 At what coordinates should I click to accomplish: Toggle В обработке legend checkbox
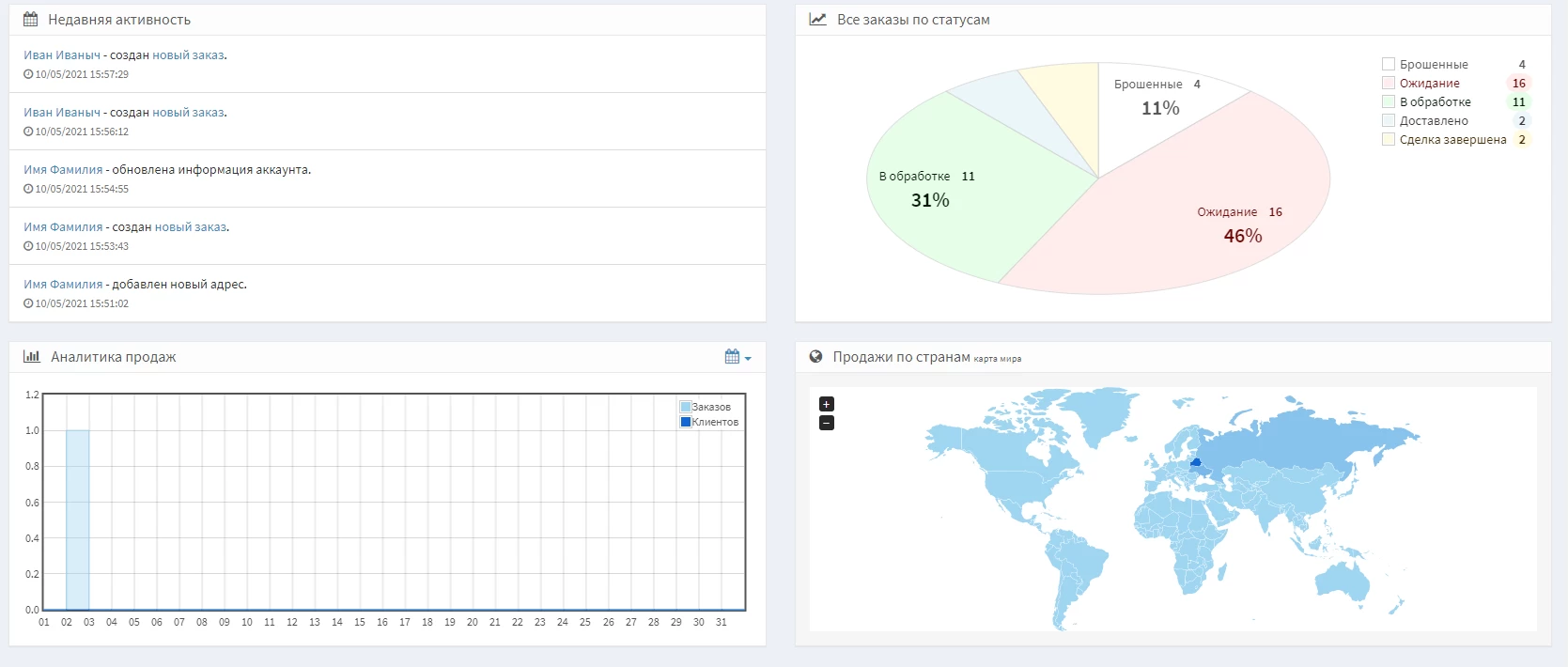tap(1389, 101)
